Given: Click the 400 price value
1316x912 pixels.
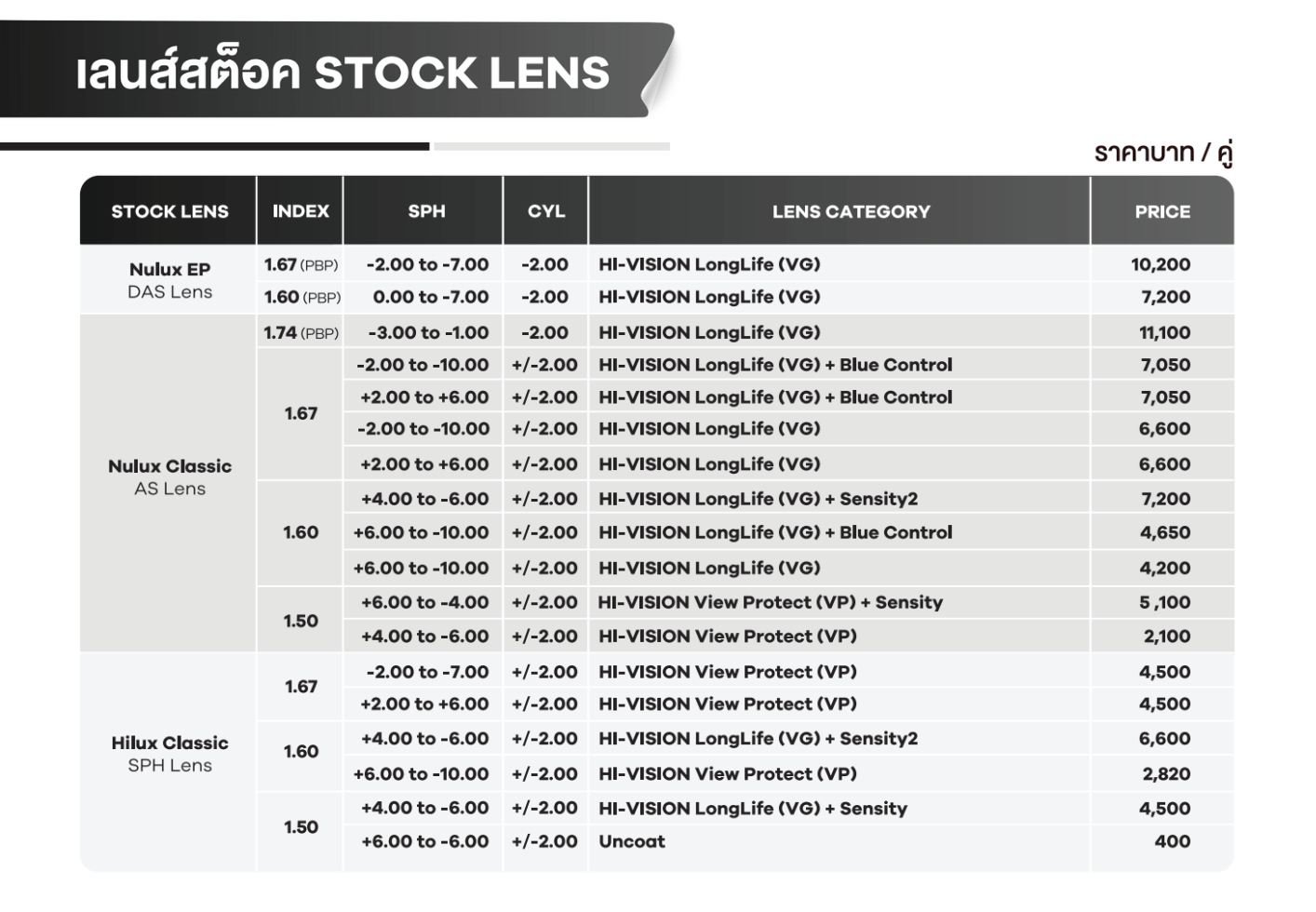Looking at the screenshot, I should (1172, 842).
